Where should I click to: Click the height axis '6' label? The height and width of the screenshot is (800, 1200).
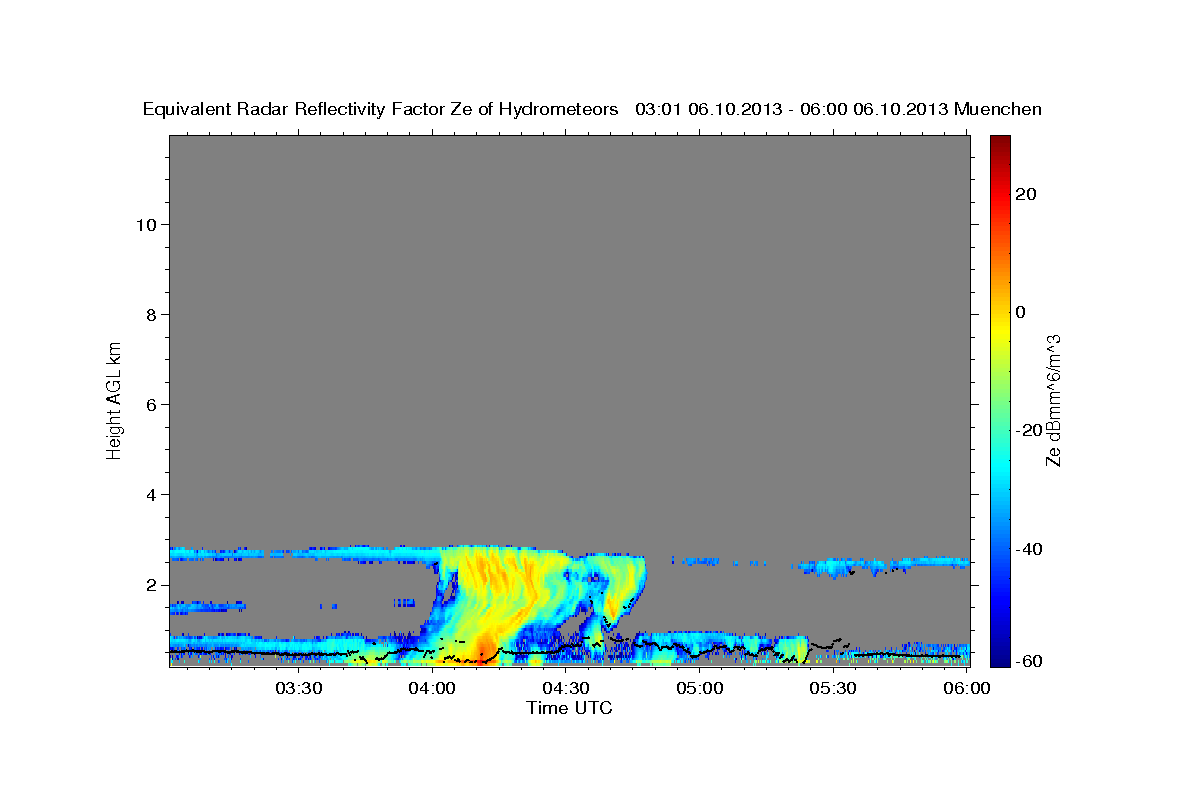click(x=149, y=404)
